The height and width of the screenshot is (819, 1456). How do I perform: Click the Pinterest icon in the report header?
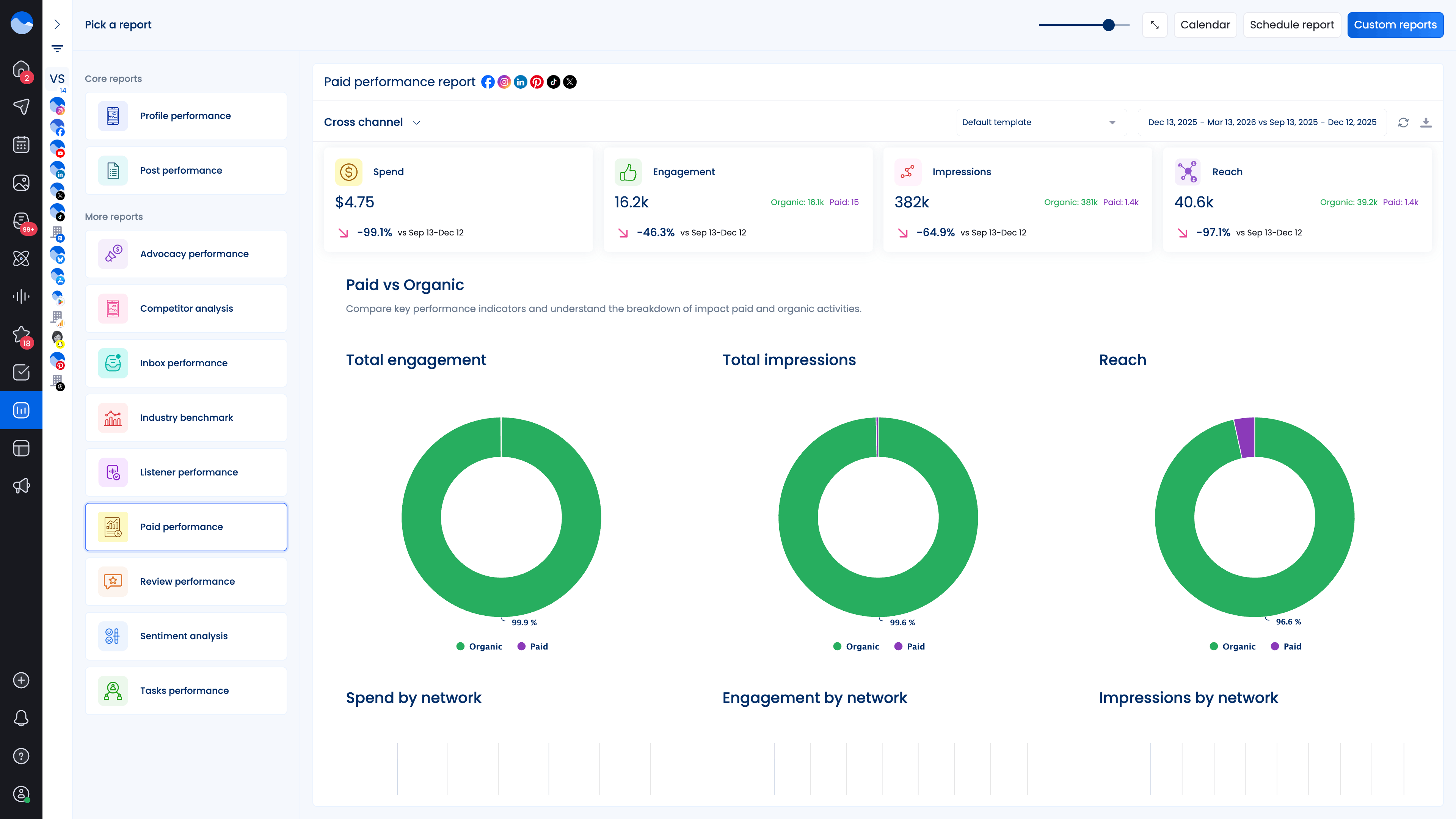(x=537, y=82)
